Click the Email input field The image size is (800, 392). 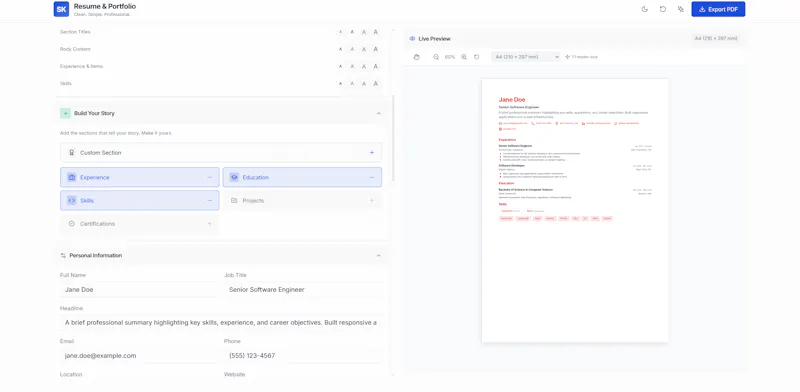(139, 355)
